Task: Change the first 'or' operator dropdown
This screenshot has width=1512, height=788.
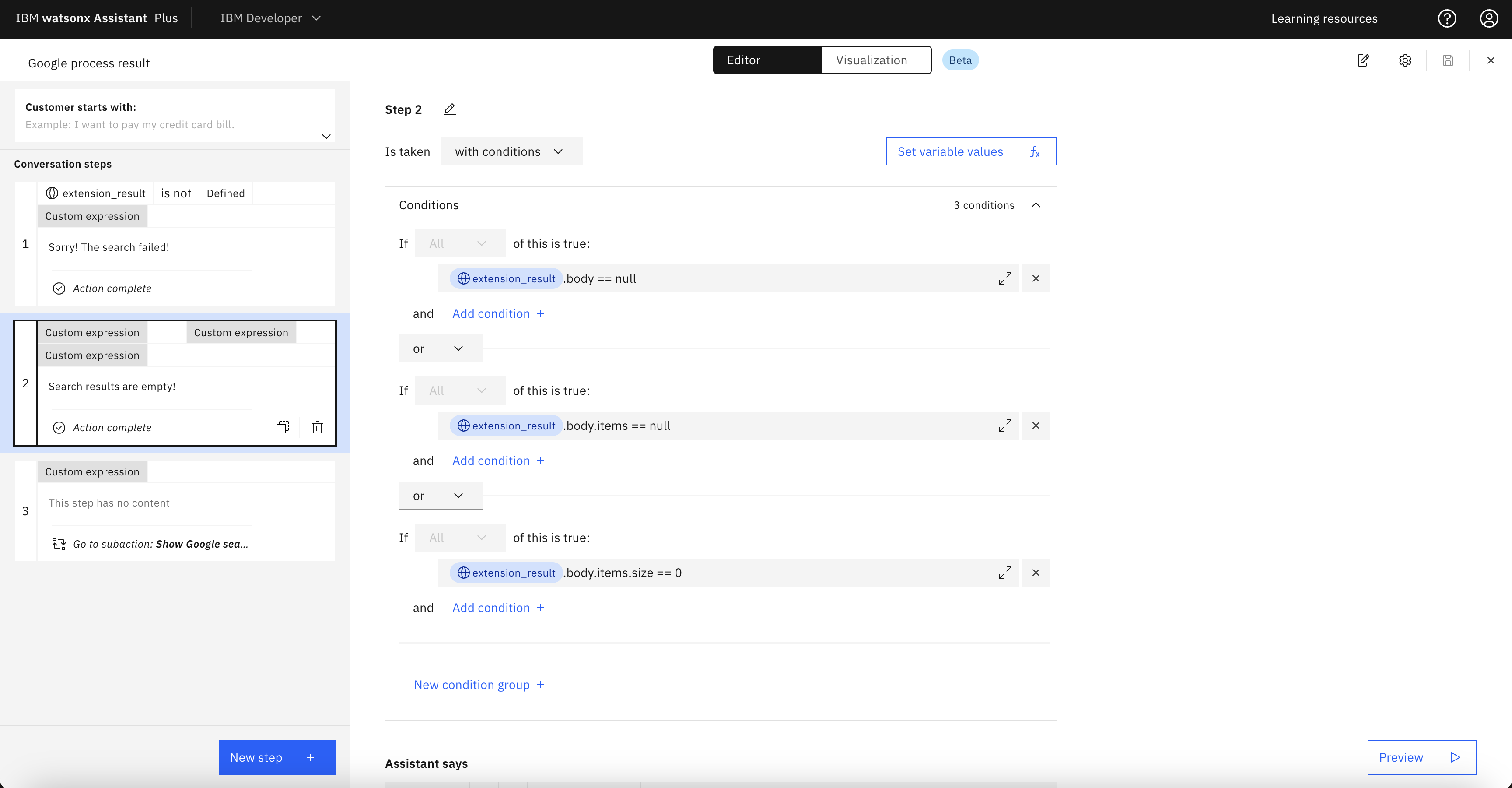Action: [x=440, y=348]
